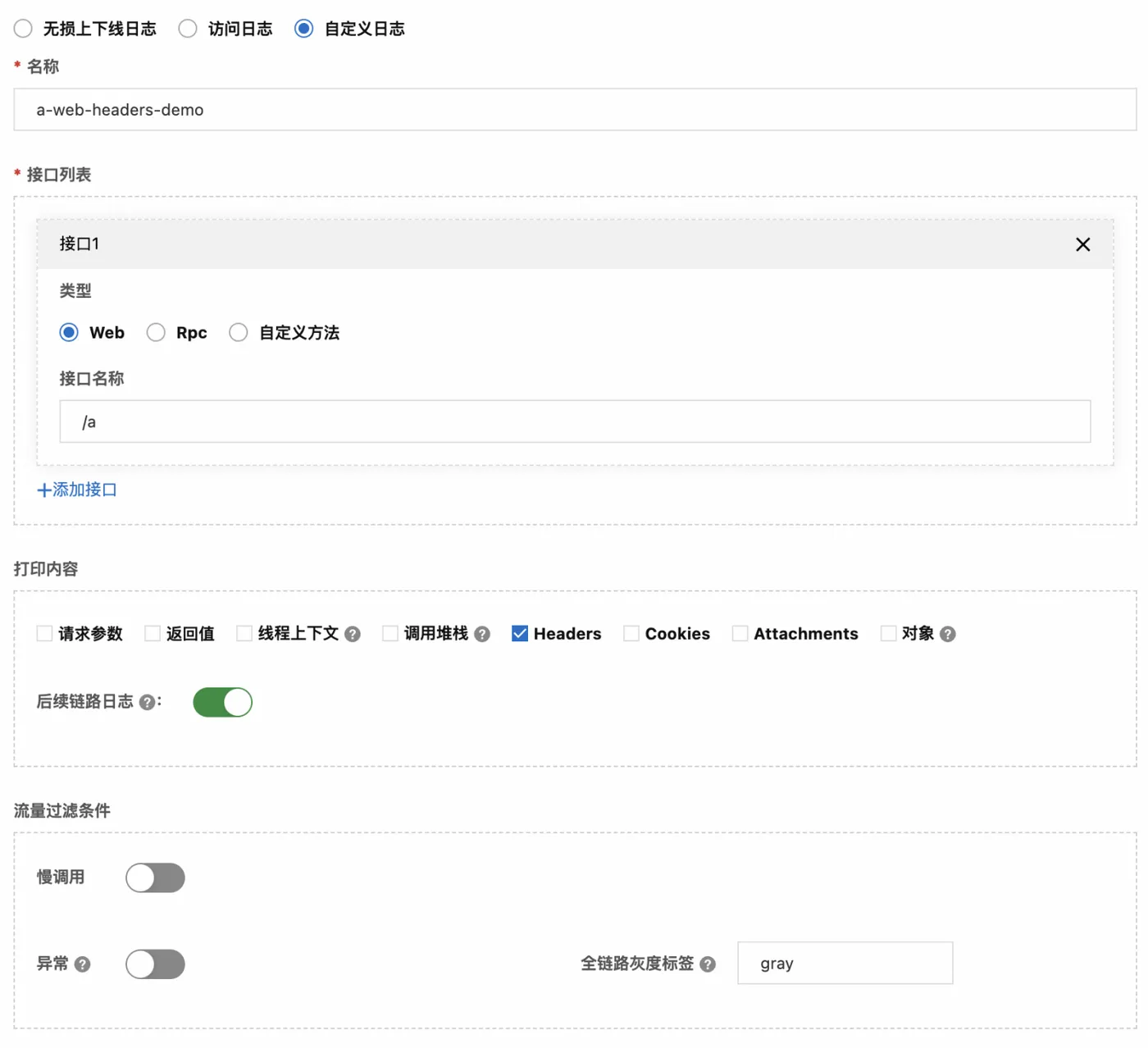1148x1048 pixels.
Task: Enable the 异常 filter toggle
Action: [155, 964]
